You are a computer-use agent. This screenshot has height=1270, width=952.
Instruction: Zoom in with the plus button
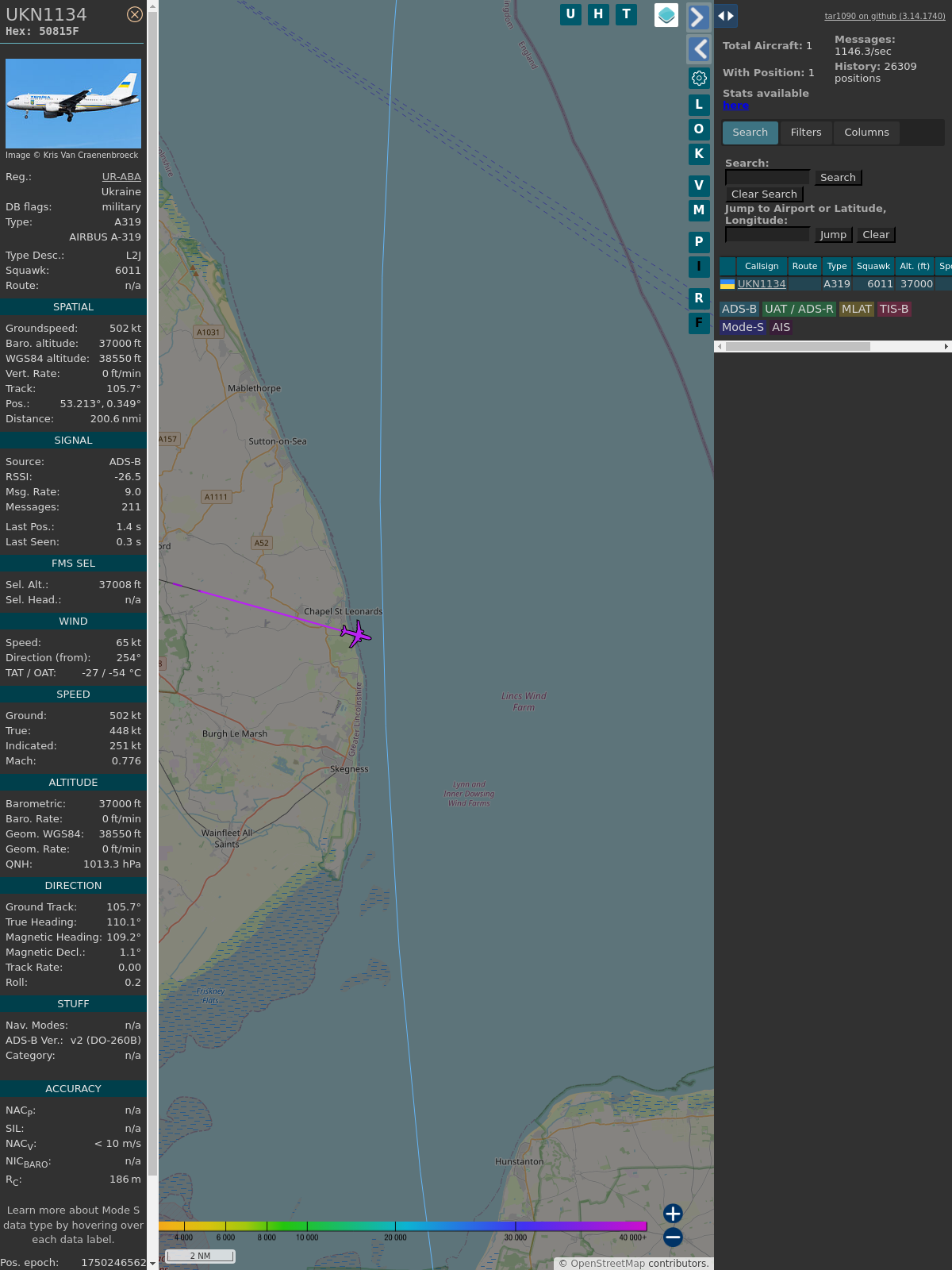(x=673, y=1214)
